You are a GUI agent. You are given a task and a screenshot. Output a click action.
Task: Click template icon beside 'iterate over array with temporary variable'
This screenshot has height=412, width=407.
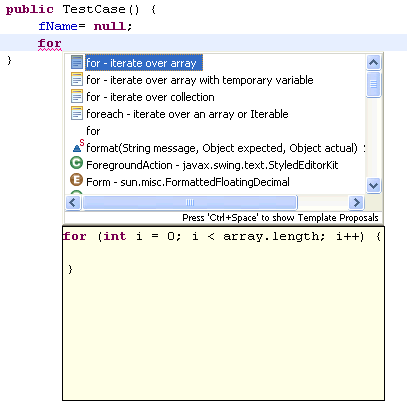[77, 80]
